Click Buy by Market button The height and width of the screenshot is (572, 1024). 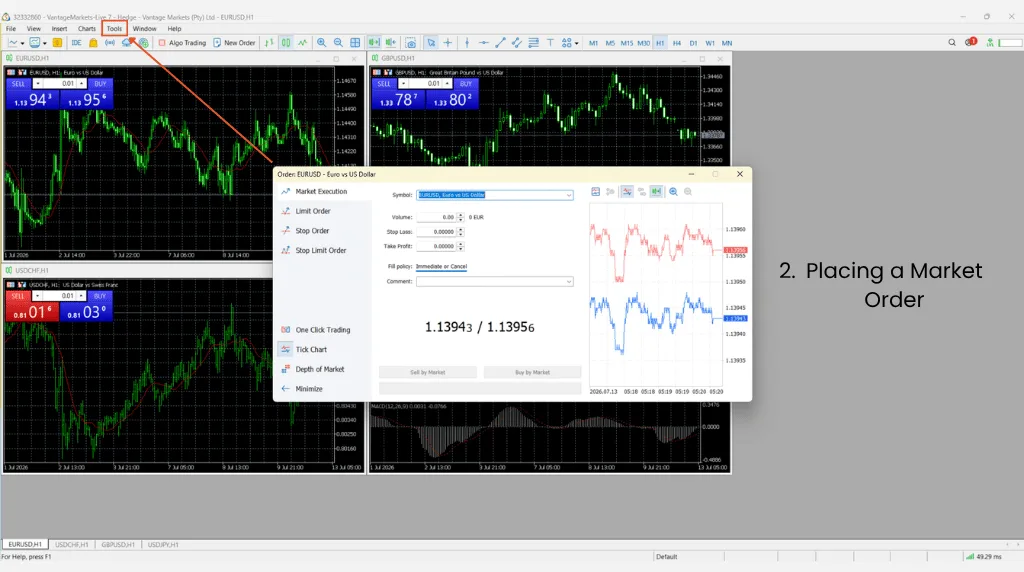coord(532,372)
